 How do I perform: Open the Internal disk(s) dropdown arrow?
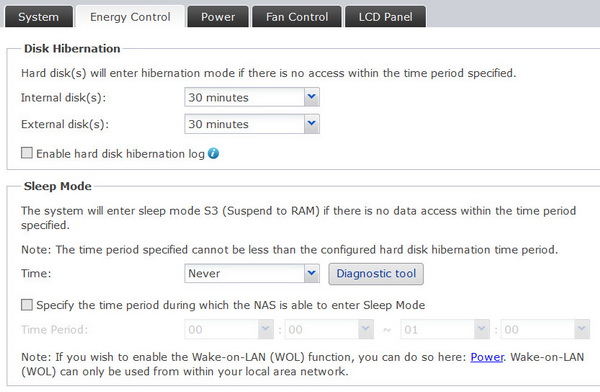[312, 97]
